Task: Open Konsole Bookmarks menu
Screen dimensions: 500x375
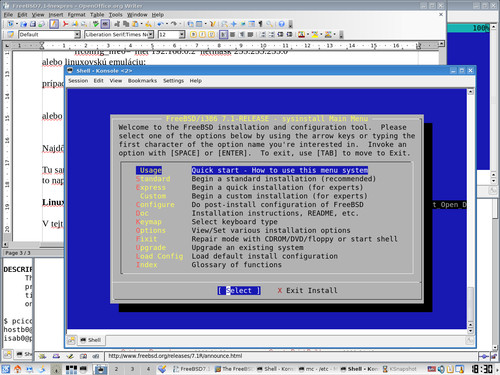Action: coord(142,81)
